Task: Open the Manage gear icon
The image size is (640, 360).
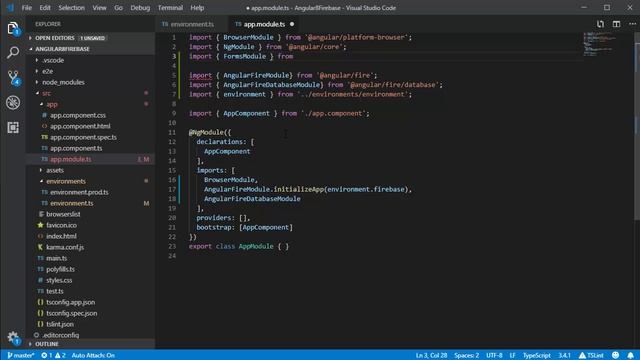Action: (13, 338)
